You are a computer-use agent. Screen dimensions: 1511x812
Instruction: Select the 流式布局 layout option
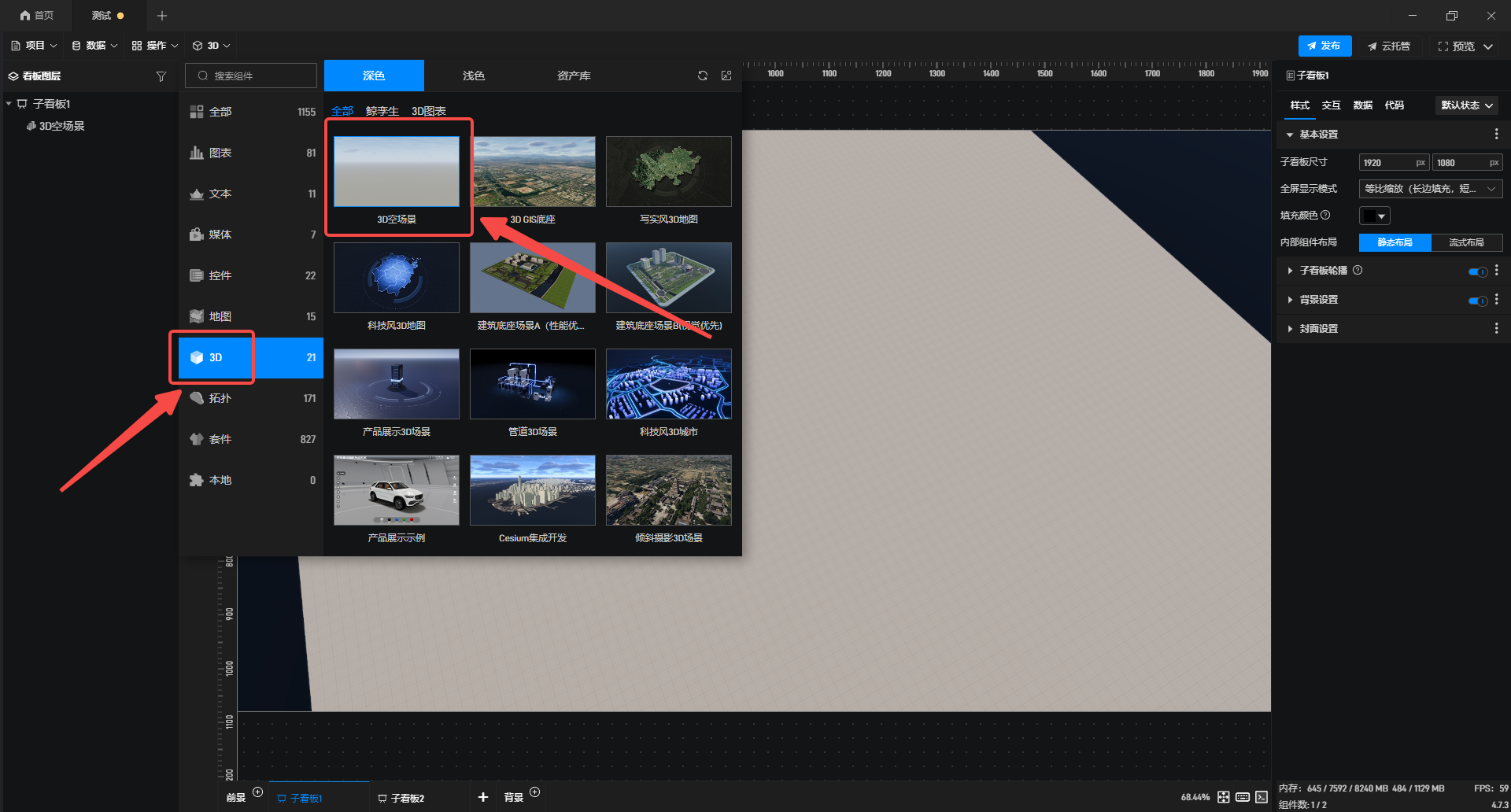pyautogui.click(x=1466, y=242)
